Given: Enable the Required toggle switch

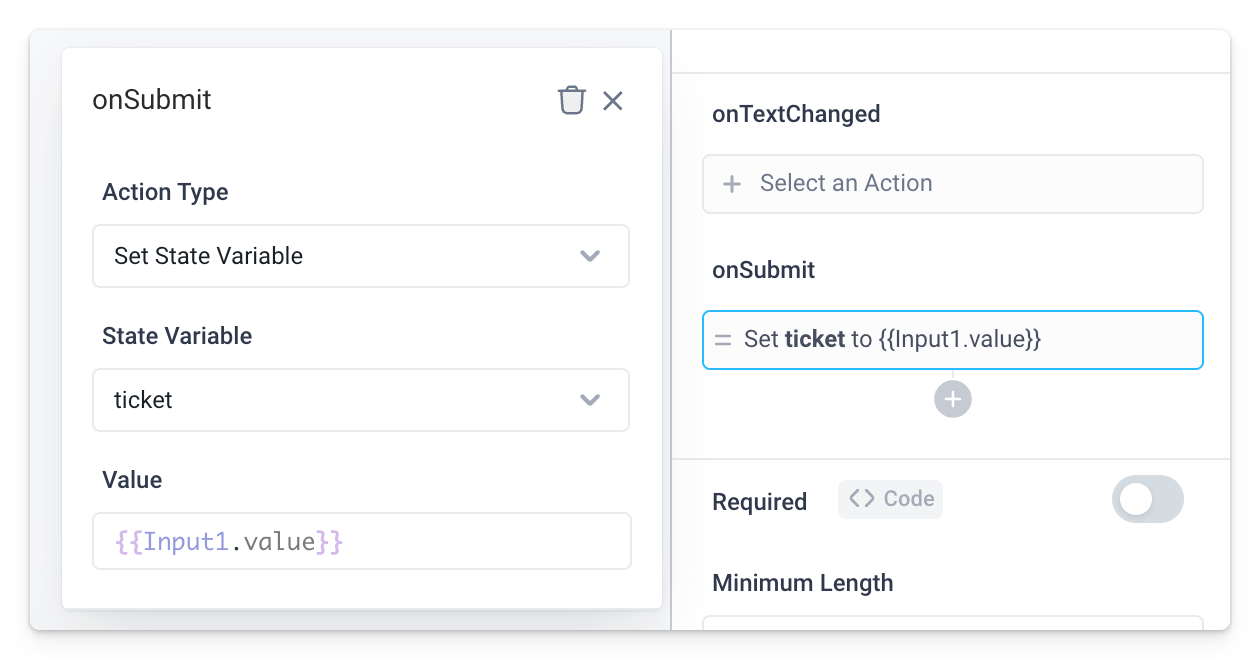Looking at the screenshot, I should [1147, 499].
